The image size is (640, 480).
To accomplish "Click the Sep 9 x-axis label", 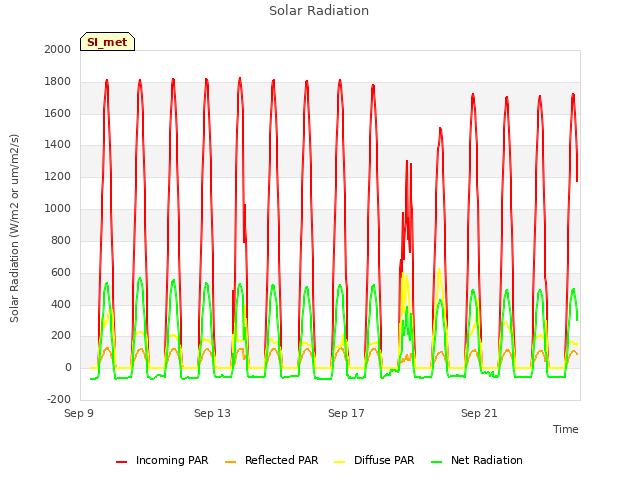I will (79, 413).
